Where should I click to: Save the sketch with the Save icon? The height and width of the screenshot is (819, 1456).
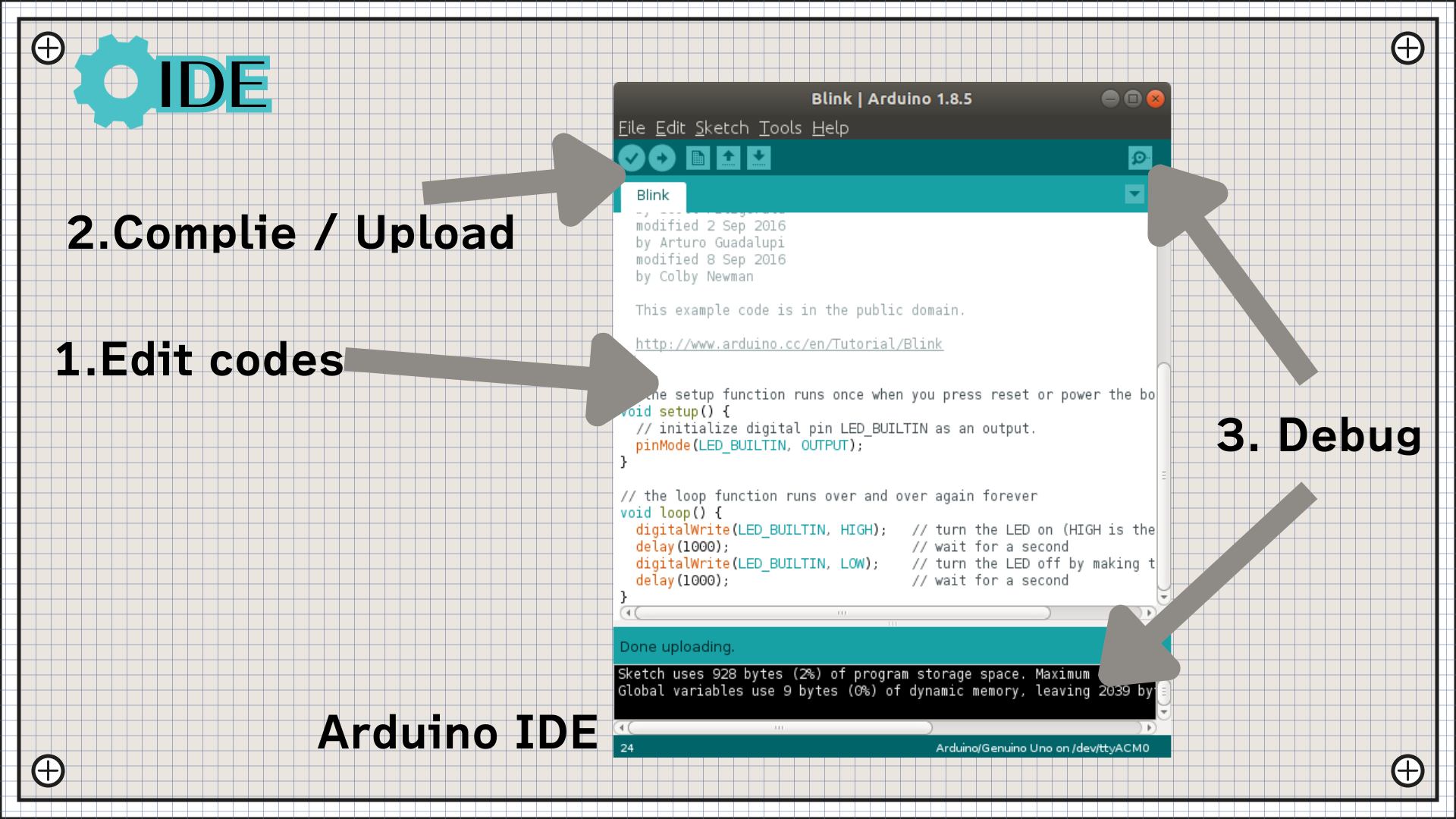758,158
